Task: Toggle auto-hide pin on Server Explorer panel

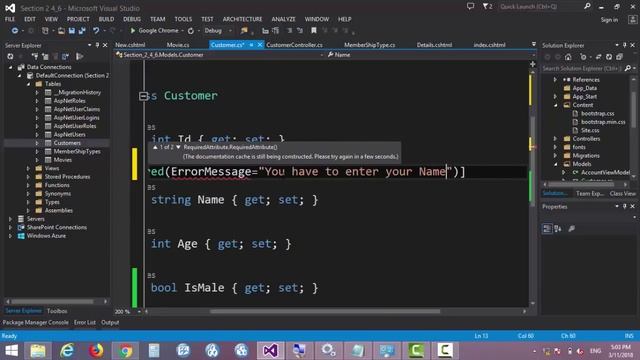Action: 97,45
